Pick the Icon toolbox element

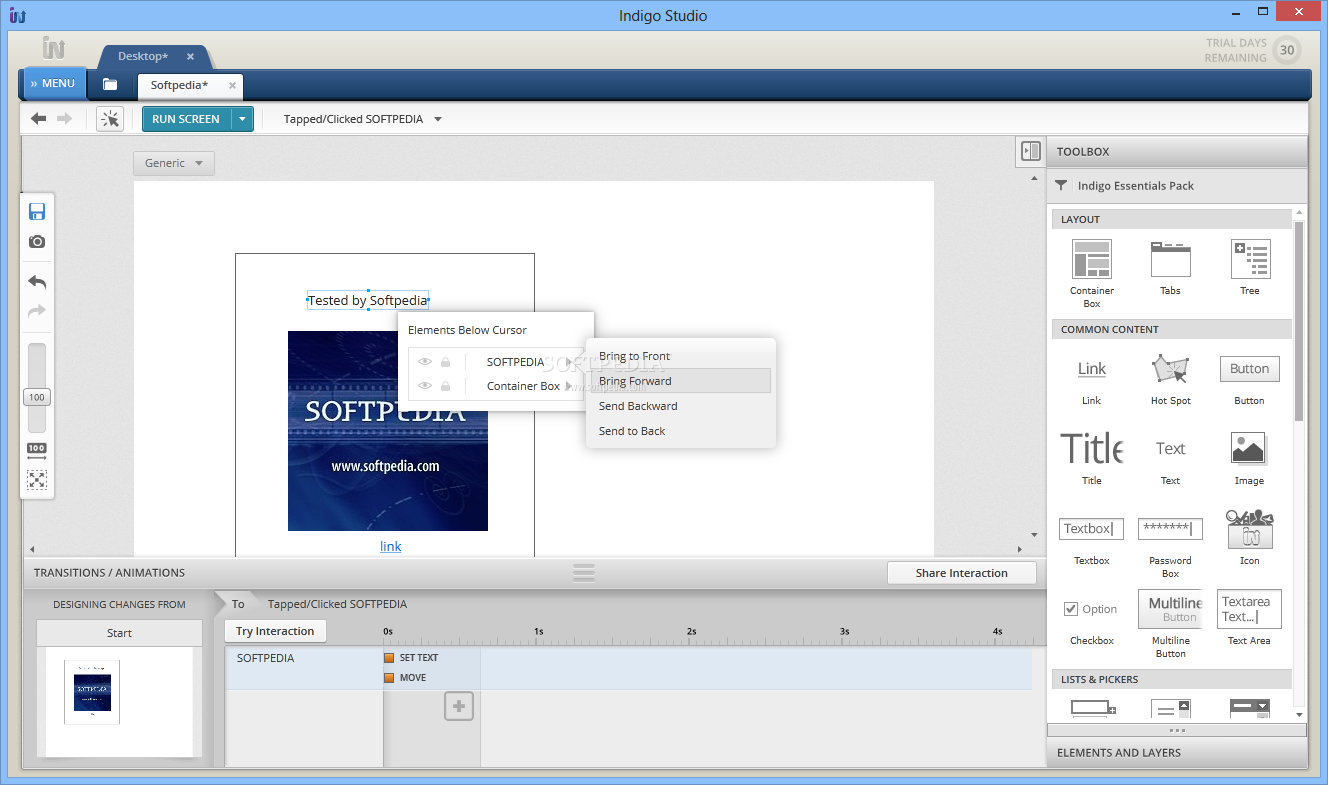point(1250,538)
